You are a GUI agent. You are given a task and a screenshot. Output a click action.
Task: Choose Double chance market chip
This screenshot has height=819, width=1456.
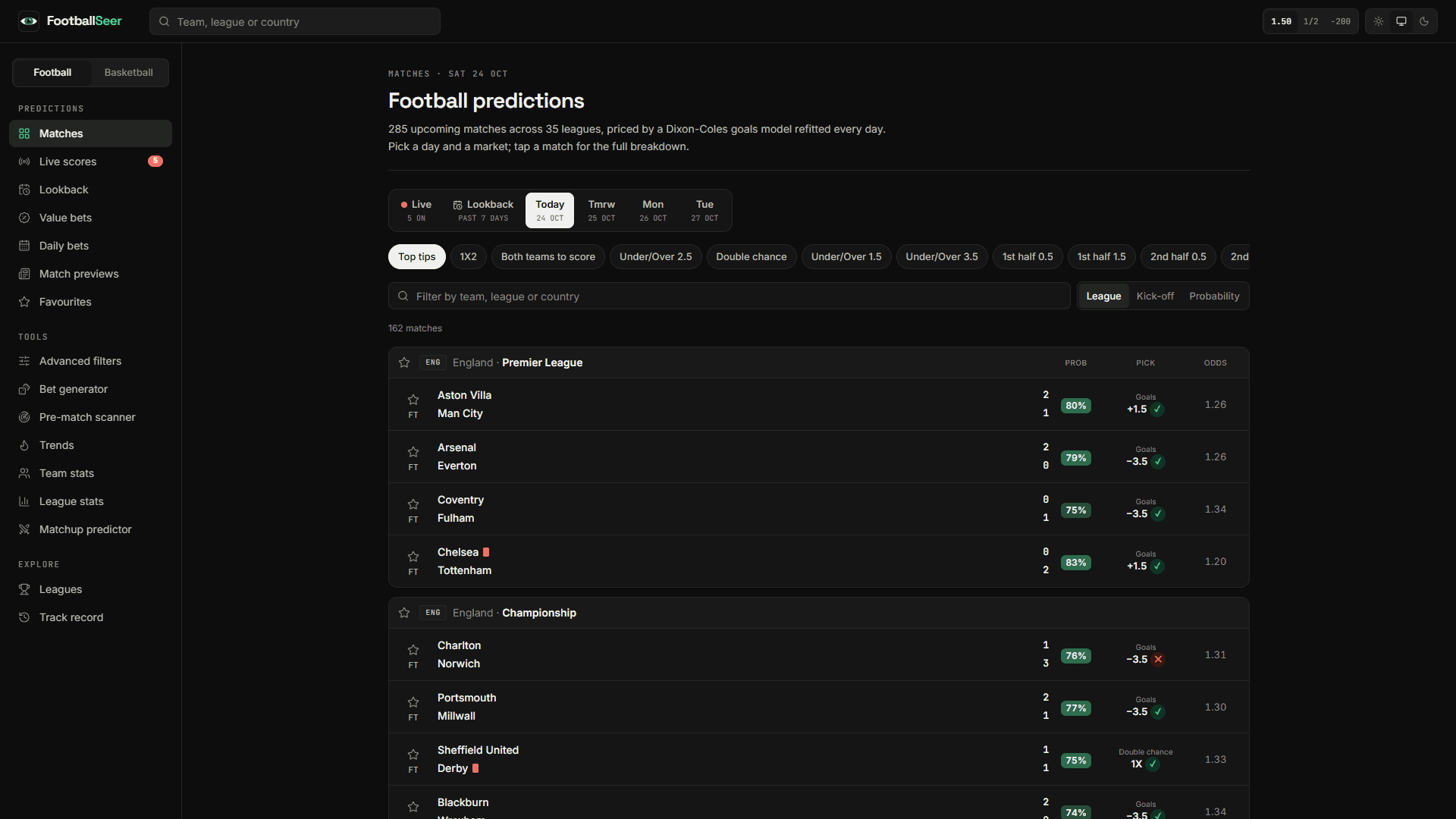752,257
